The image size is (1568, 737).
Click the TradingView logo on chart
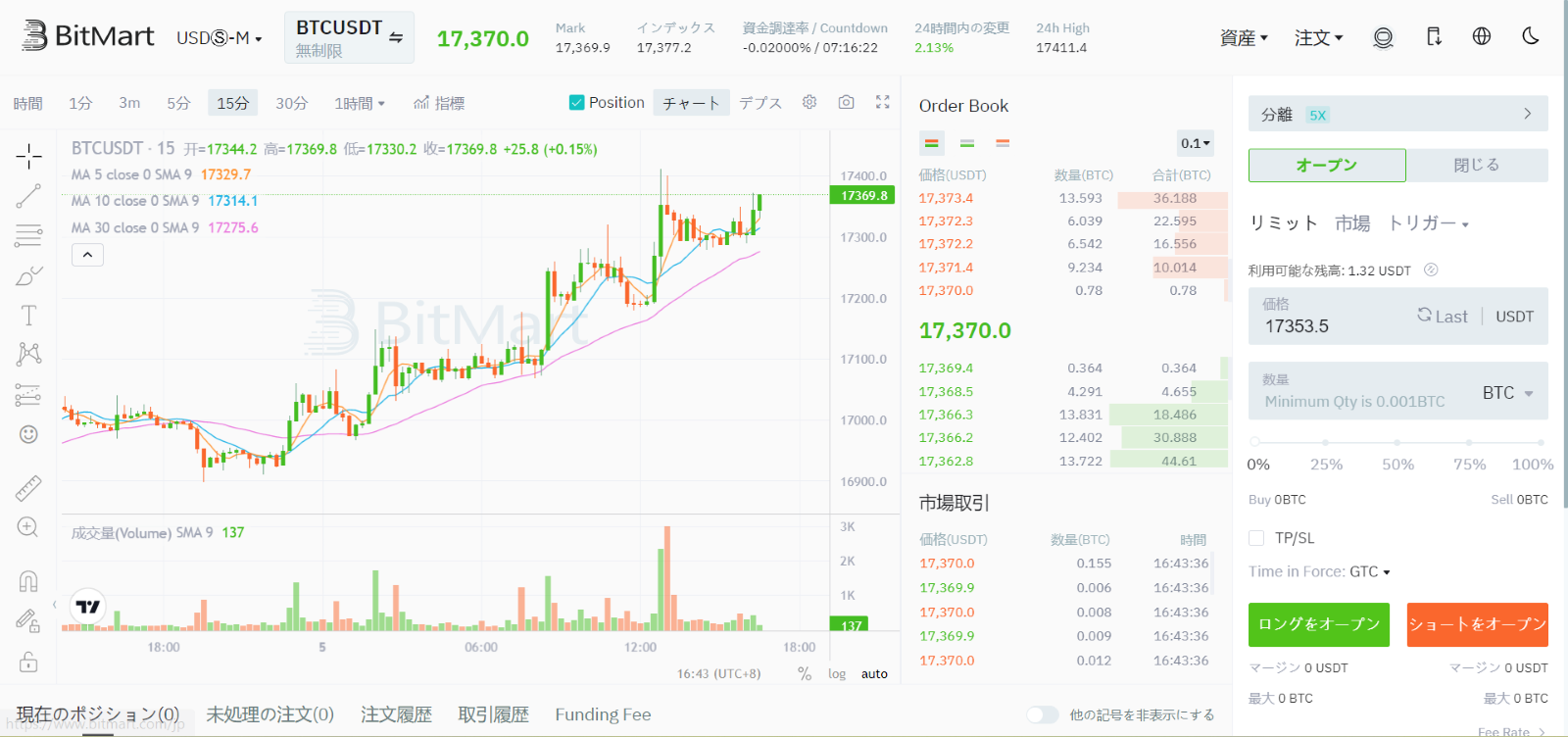tap(88, 607)
